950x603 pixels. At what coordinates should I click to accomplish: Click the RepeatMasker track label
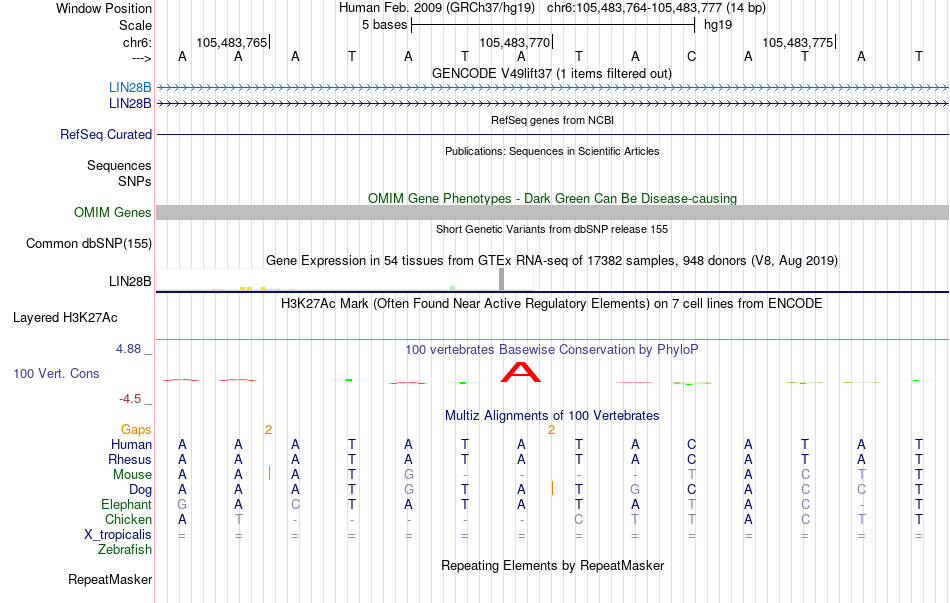click(110, 580)
